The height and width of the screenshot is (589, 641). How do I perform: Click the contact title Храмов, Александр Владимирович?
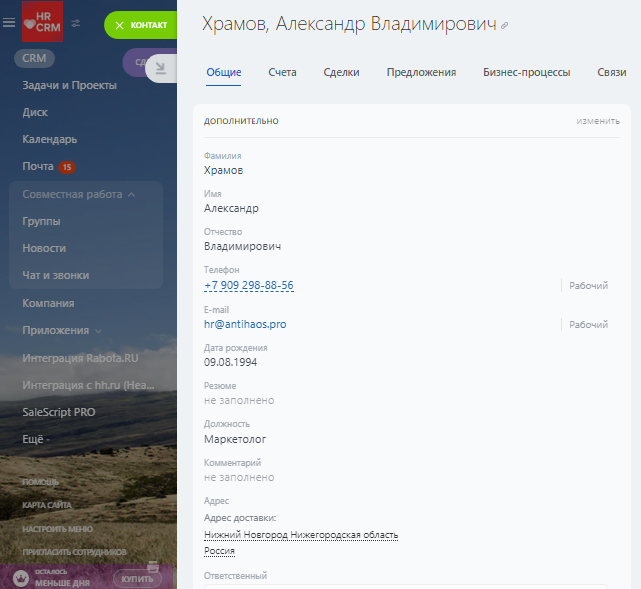click(x=350, y=24)
